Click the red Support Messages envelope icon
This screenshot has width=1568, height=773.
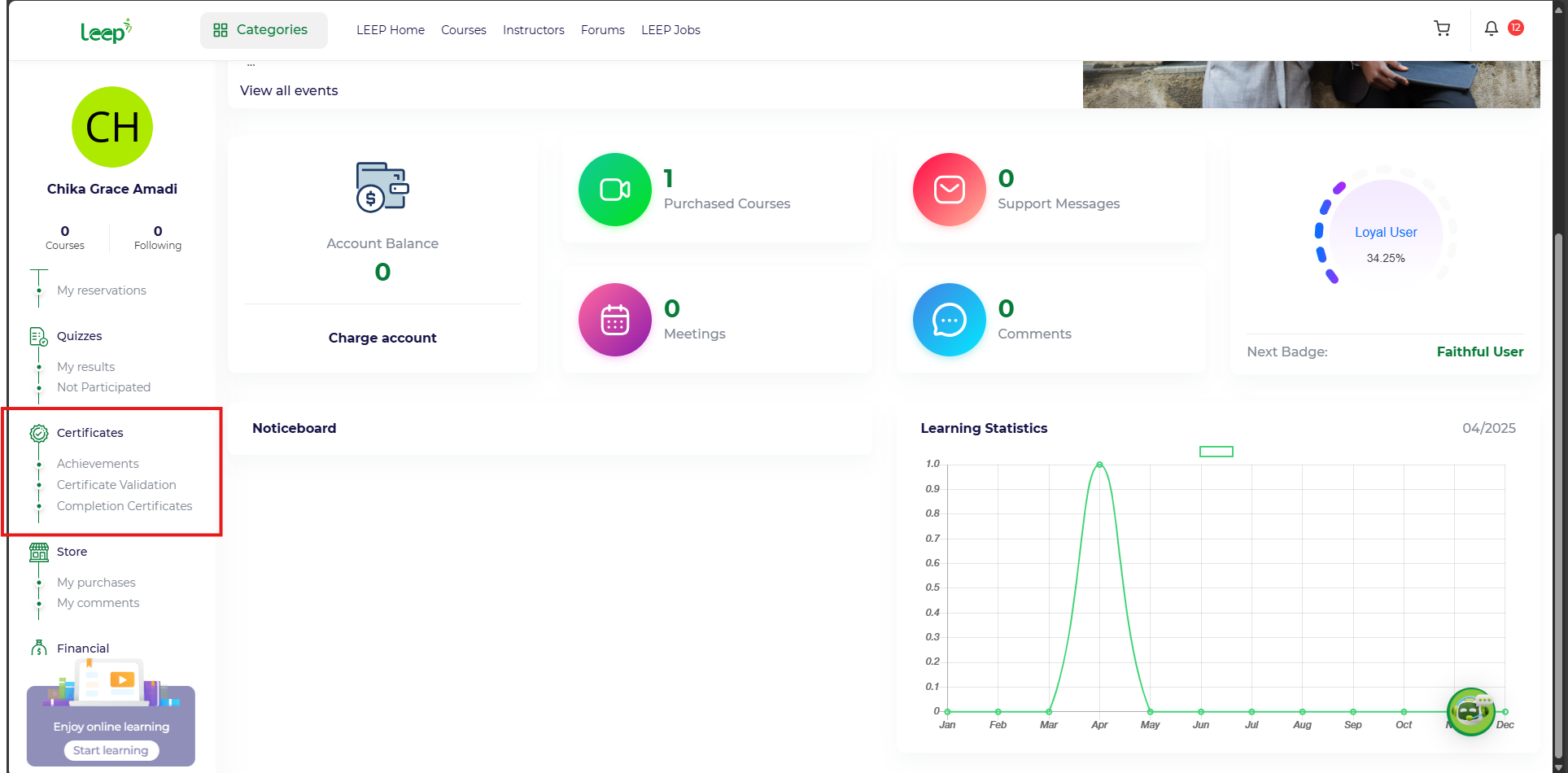949,190
